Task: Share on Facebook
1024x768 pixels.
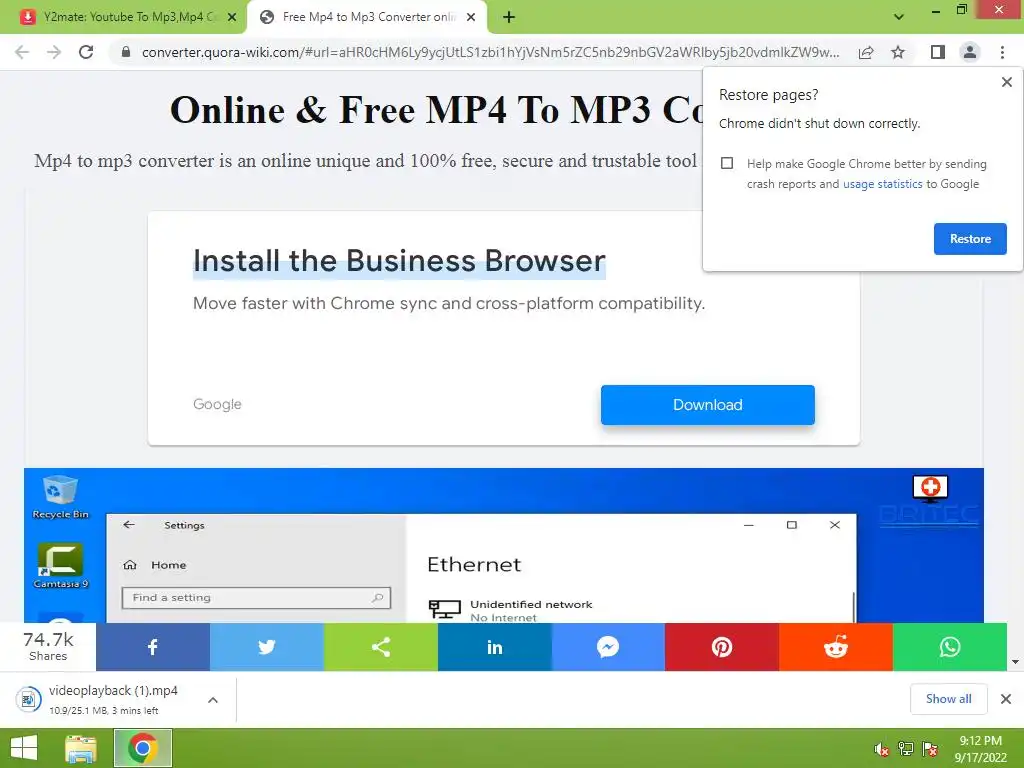Action: point(153,647)
